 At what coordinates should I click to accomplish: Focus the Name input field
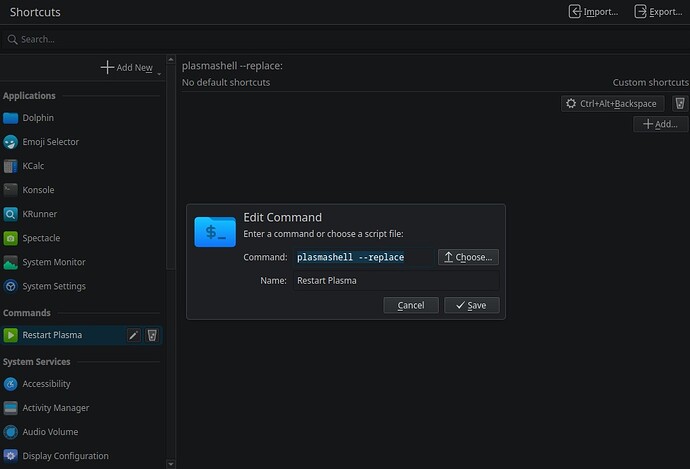pos(396,281)
